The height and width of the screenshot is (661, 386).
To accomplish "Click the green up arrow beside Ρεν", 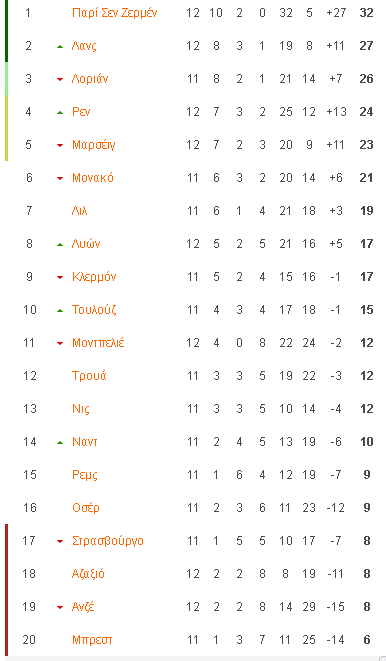I will pos(60,113).
